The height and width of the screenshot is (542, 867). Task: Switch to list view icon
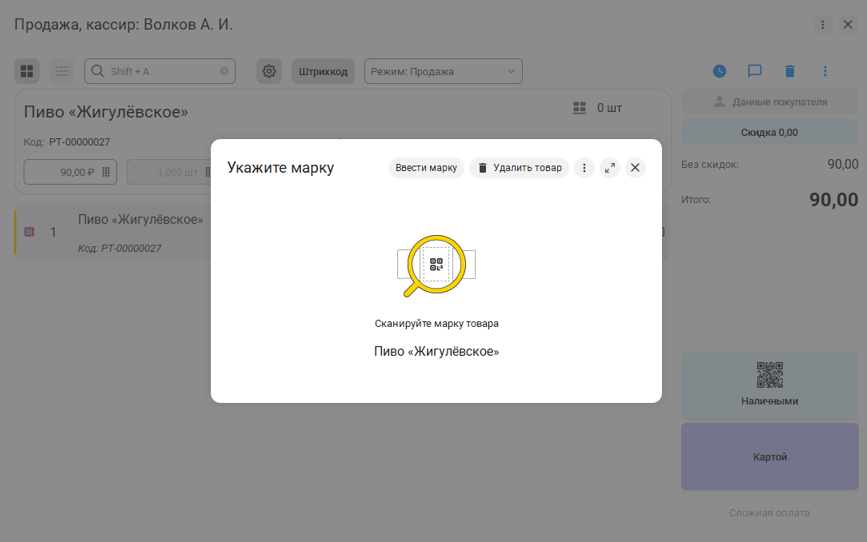point(62,71)
